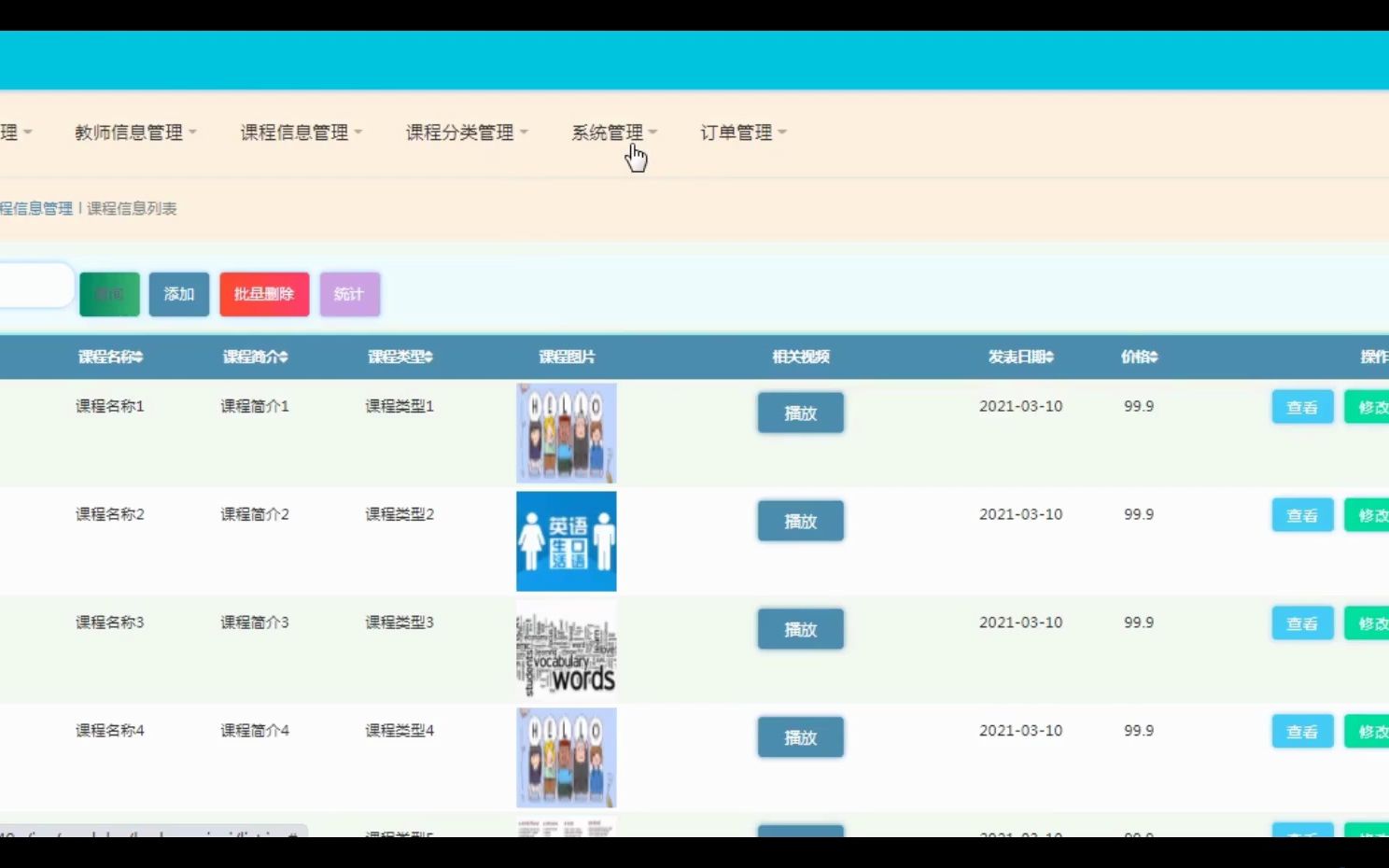Viewport: 1389px width, 868px height.
Task: Expand the 课程信息管理 dropdown arrow
Action: tap(358, 133)
